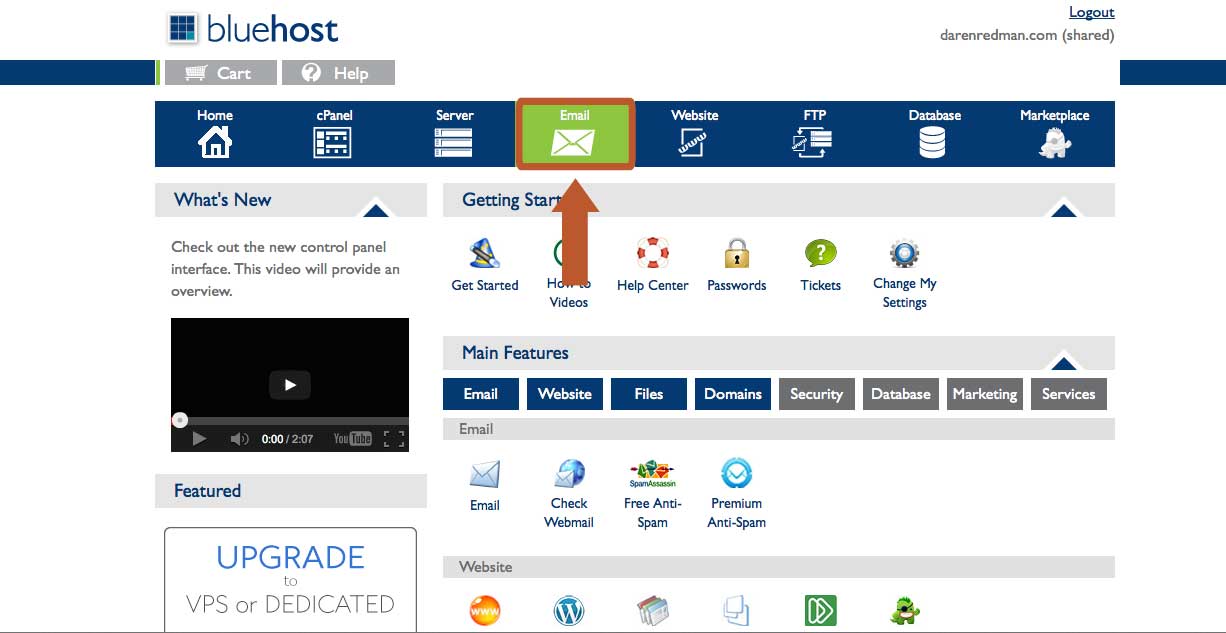Select the Website tab in Main Features

565,394
